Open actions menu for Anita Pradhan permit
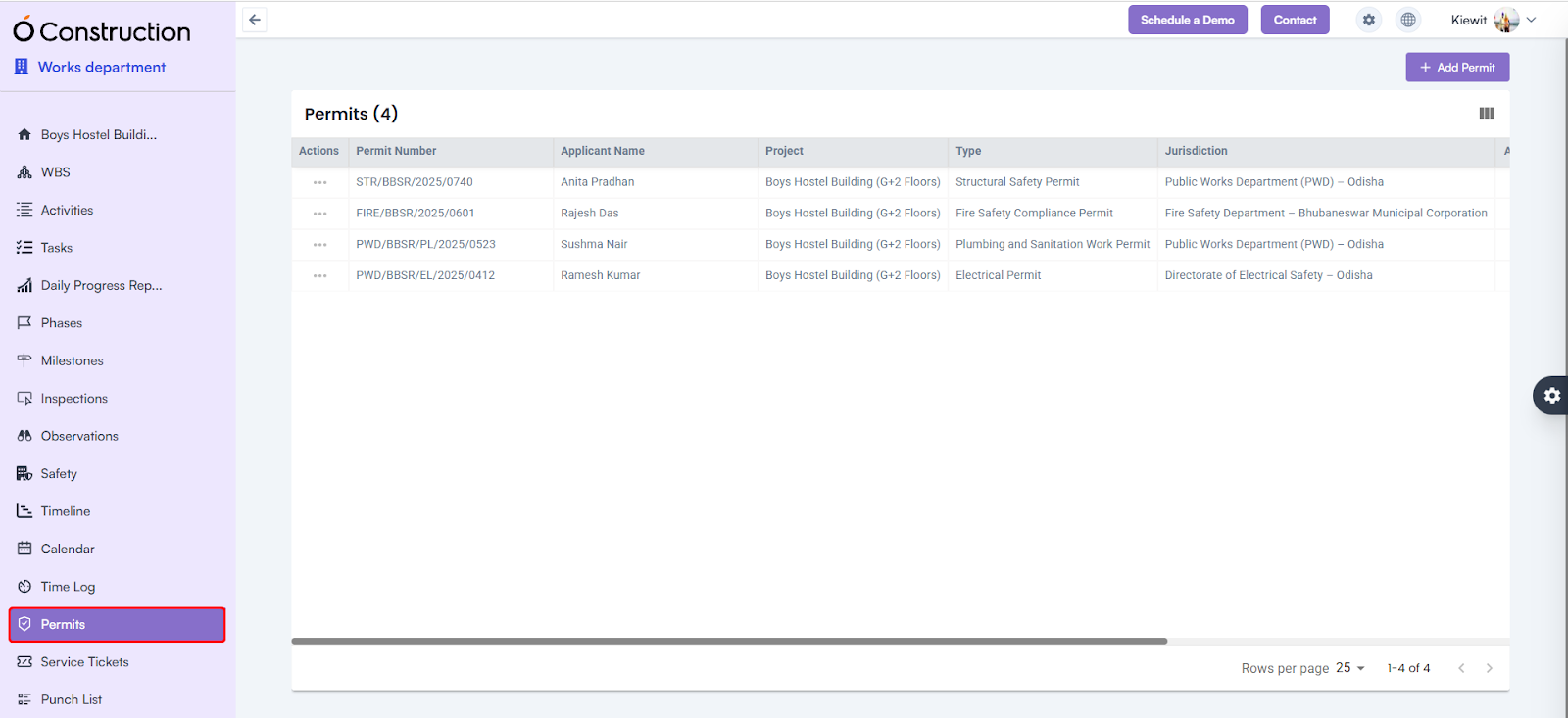Viewport: 1568px width, 718px height. 319,182
